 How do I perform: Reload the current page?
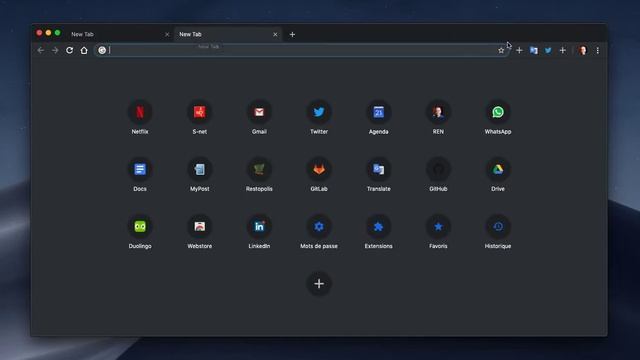click(69, 50)
